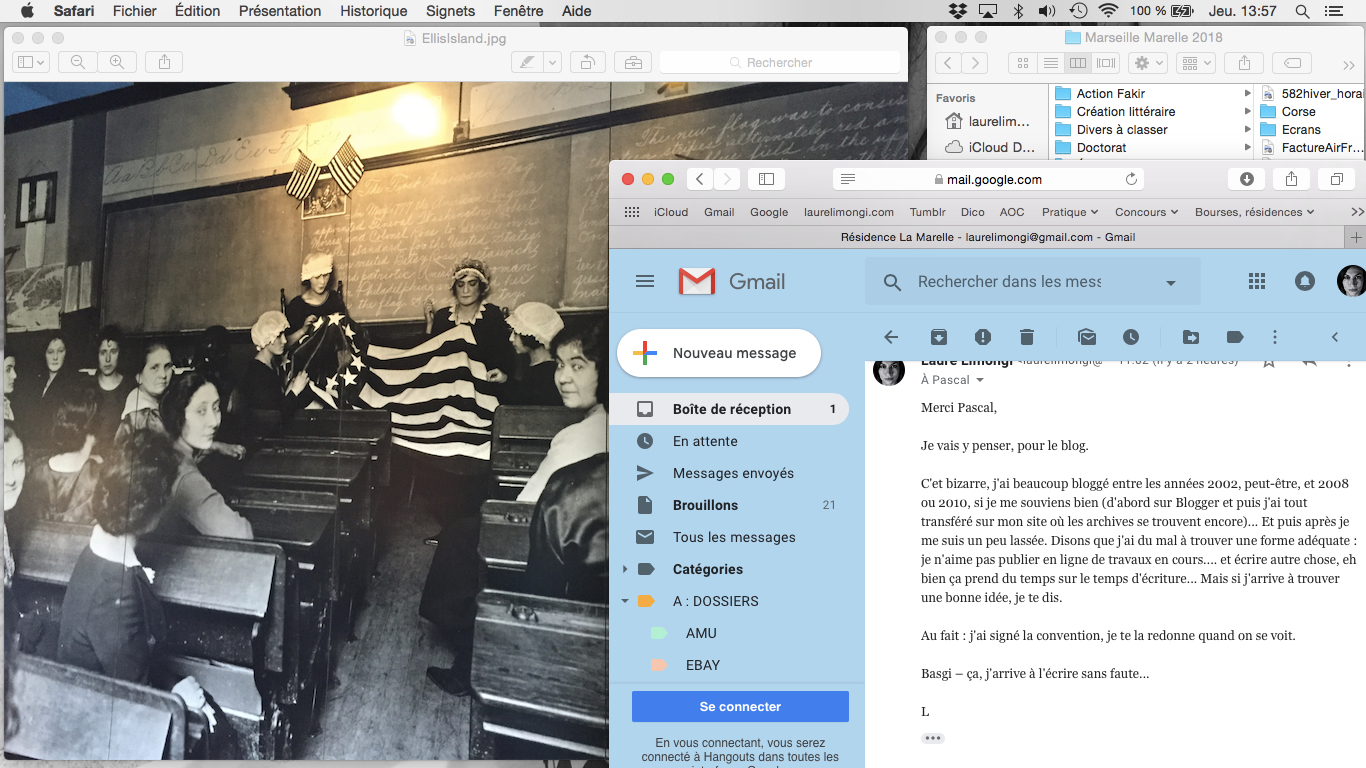The width and height of the screenshot is (1366, 768).
Task: Open Gmail search options dropdown arrow
Action: pyautogui.click(x=1171, y=283)
